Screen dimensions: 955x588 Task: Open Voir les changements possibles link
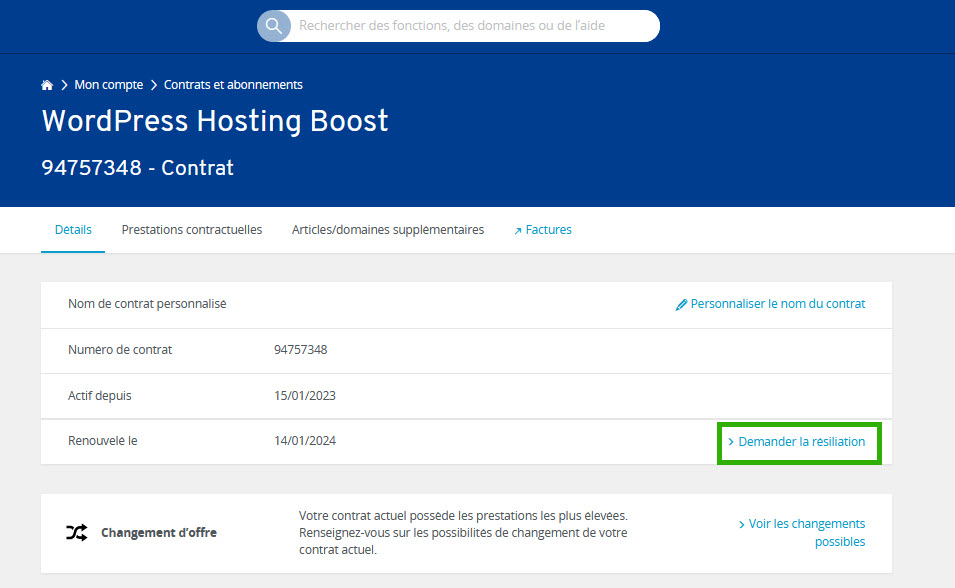pyautogui.click(x=806, y=533)
